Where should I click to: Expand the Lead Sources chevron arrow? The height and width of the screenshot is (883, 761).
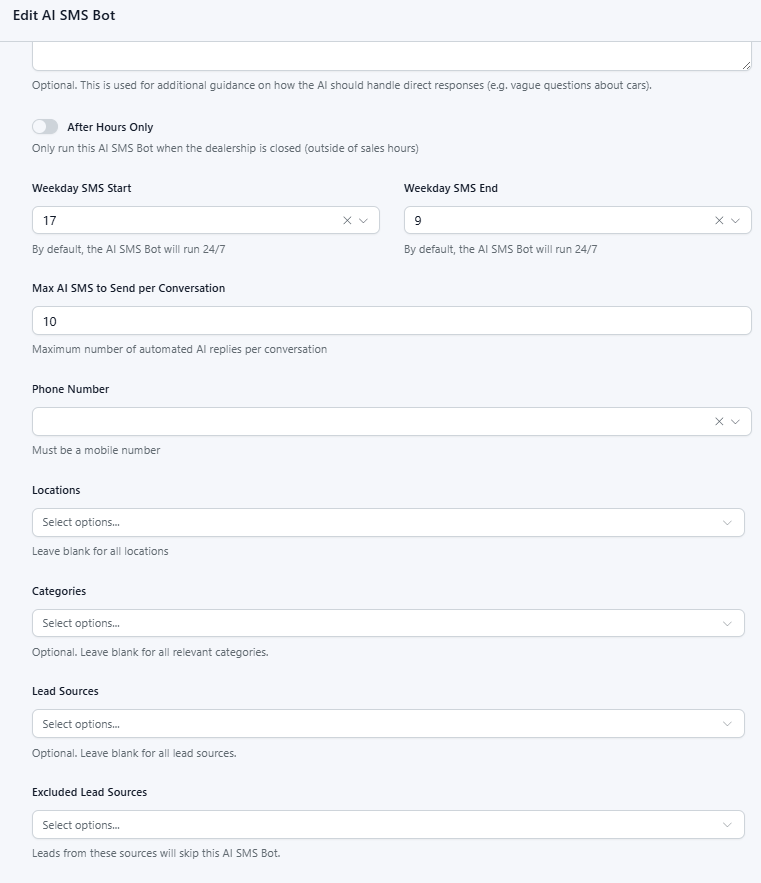(727, 724)
